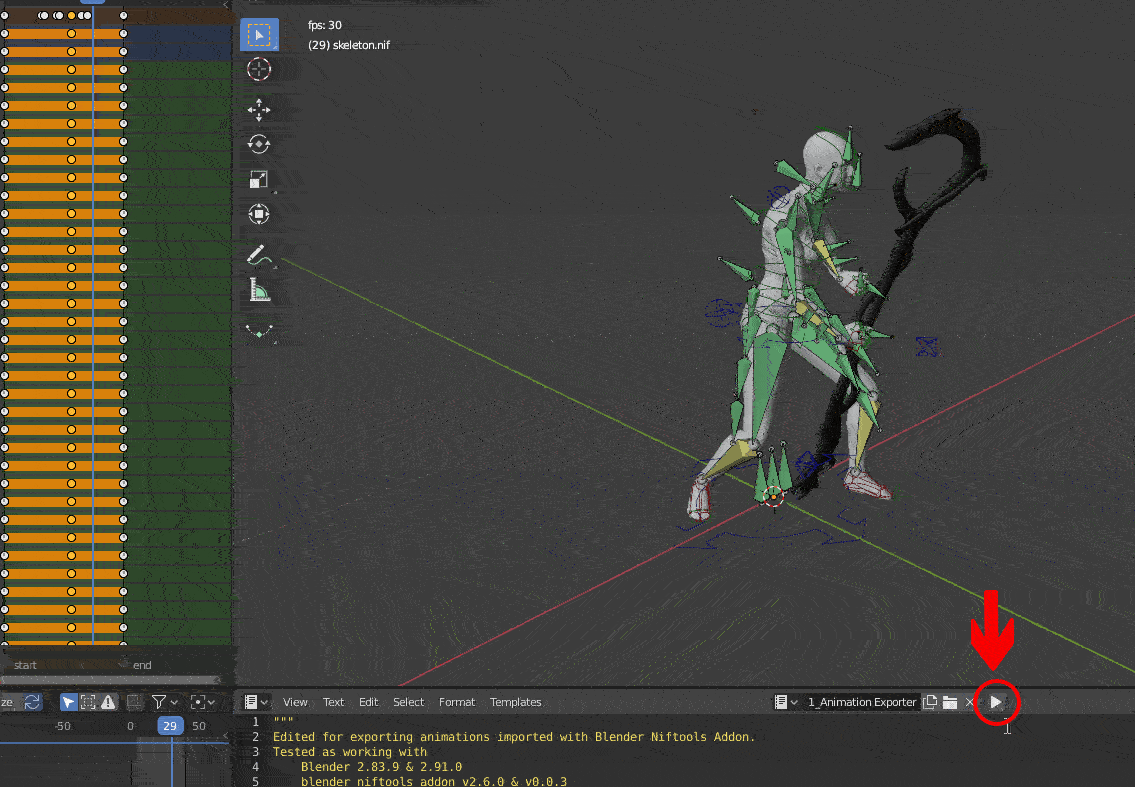Click script line 'Blender 2.83.9 & 2.91.0'

[x=381, y=767]
